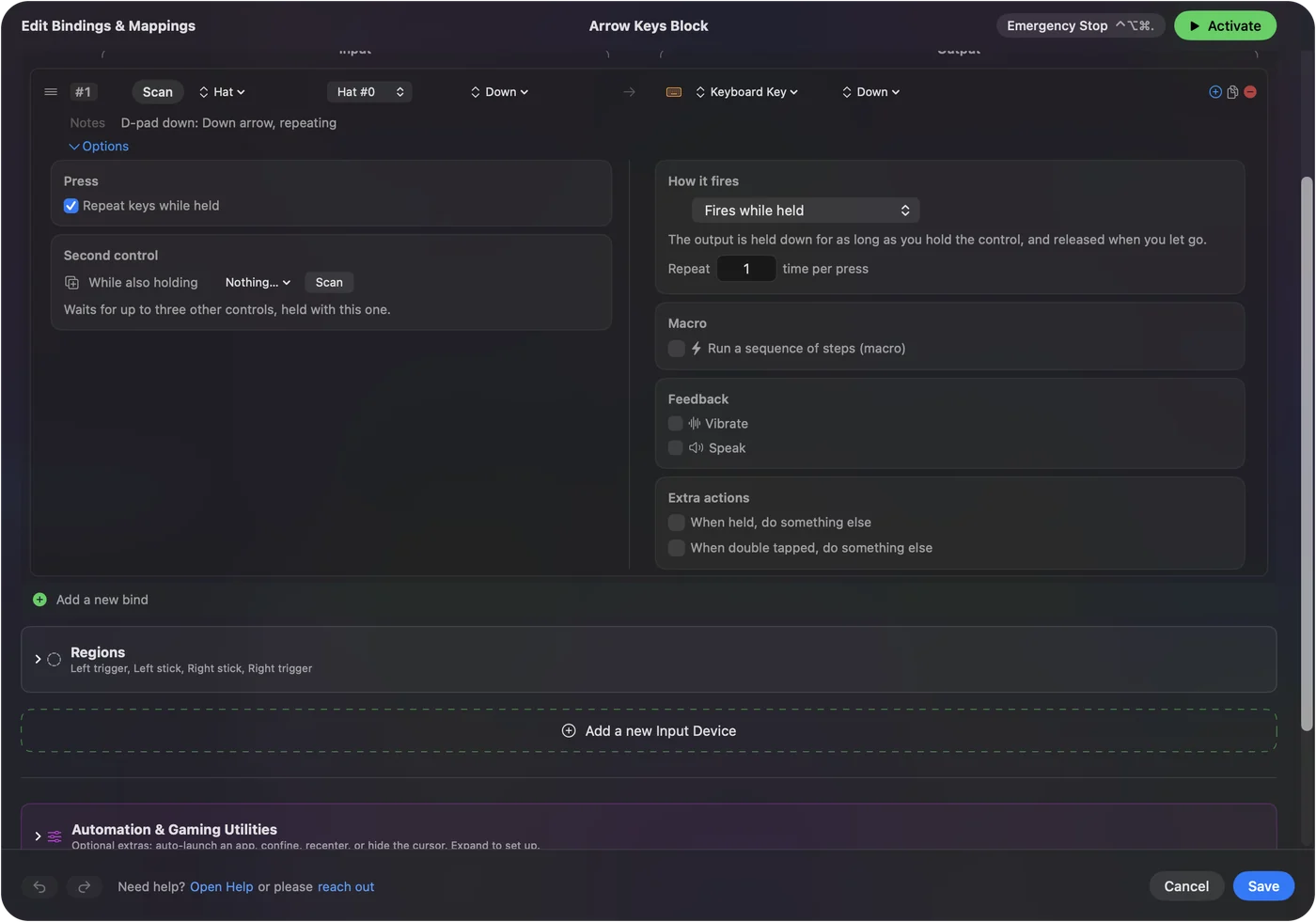Viewport: 1316px width, 922px height.
Task: Collapse the Options disclosure
Action: click(x=99, y=147)
